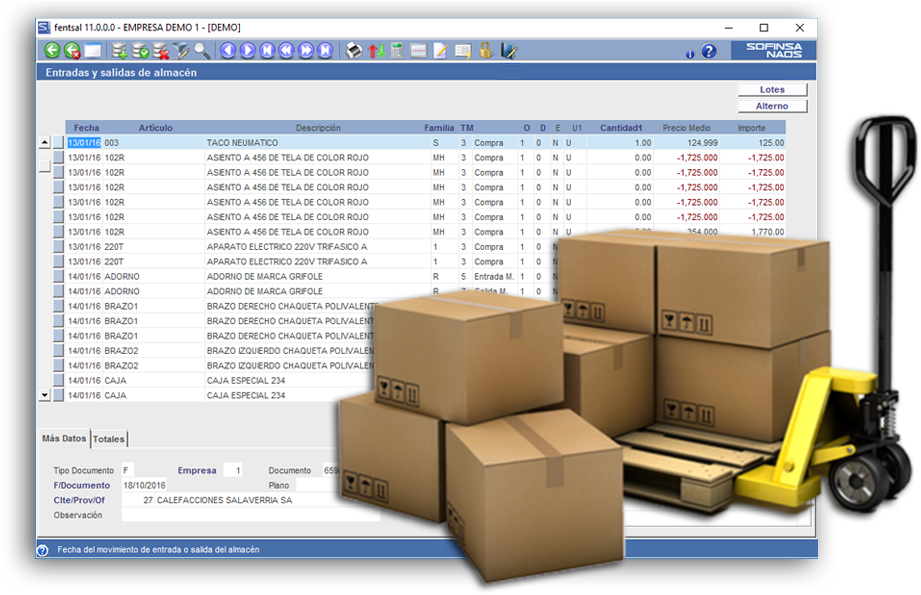Viewport: 921px width, 595px height.
Task: Click the red and green sort arrows icon
Action: [x=376, y=50]
